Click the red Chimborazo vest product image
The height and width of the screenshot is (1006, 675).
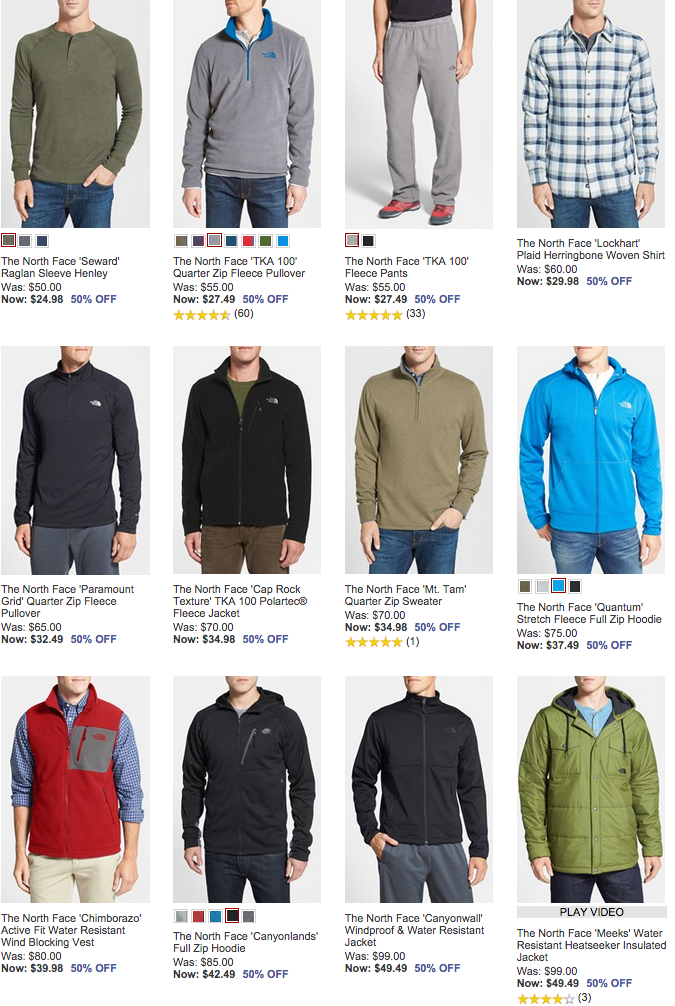tap(75, 790)
